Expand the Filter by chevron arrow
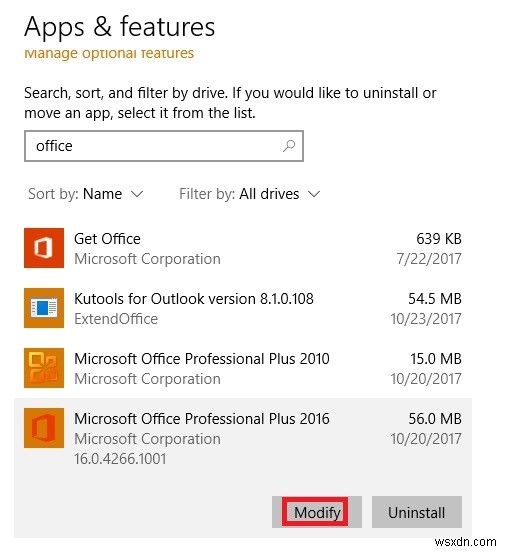 (x=314, y=194)
